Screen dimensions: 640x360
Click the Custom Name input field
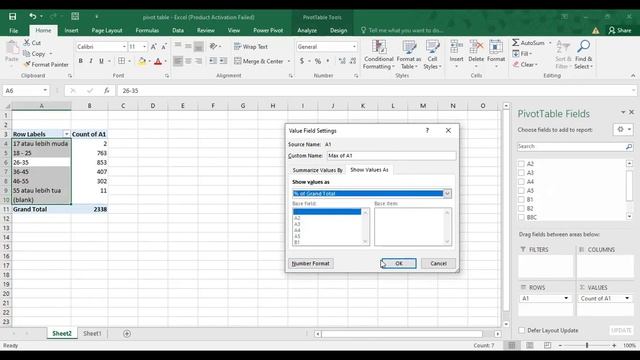click(x=391, y=156)
